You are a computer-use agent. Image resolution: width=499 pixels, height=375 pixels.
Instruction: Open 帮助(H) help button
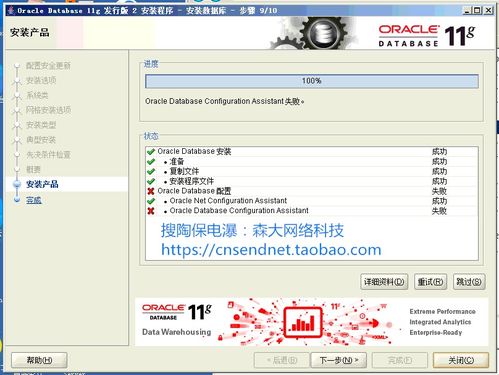coord(39,360)
